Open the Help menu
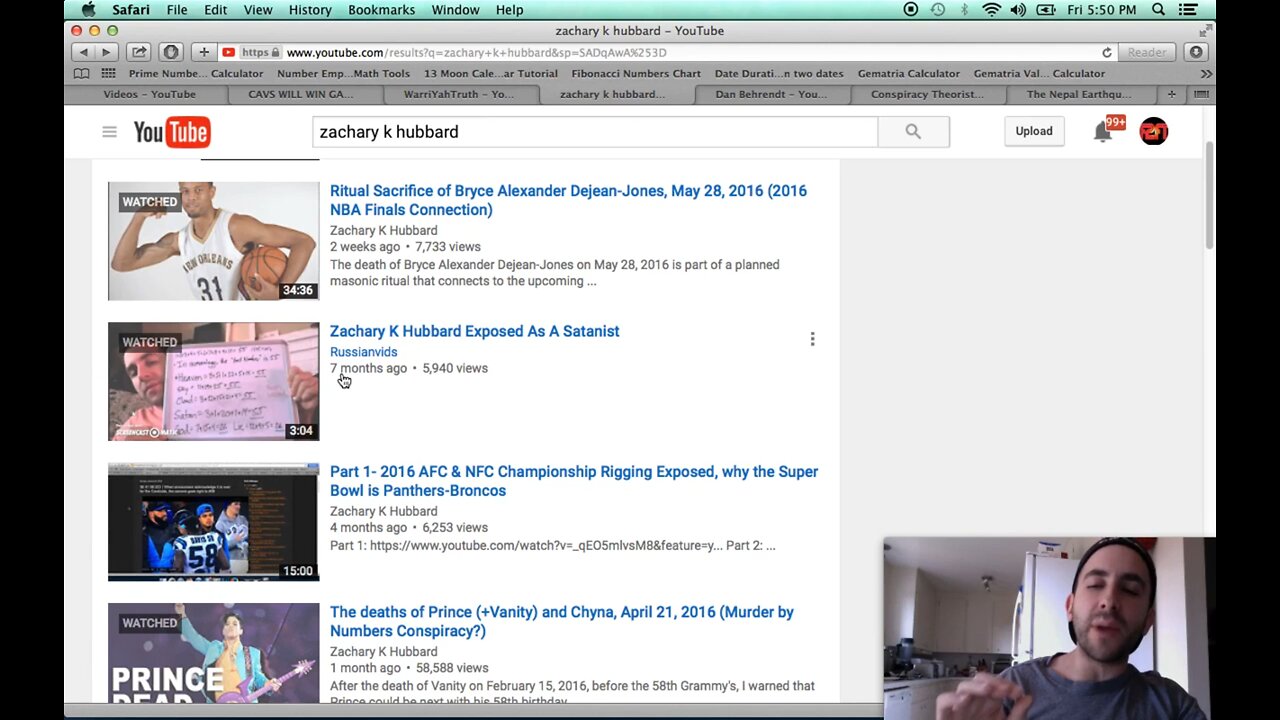Image resolution: width=1280 pixels, height=720 pixels. pyautogui.click(x=509, y=10)
